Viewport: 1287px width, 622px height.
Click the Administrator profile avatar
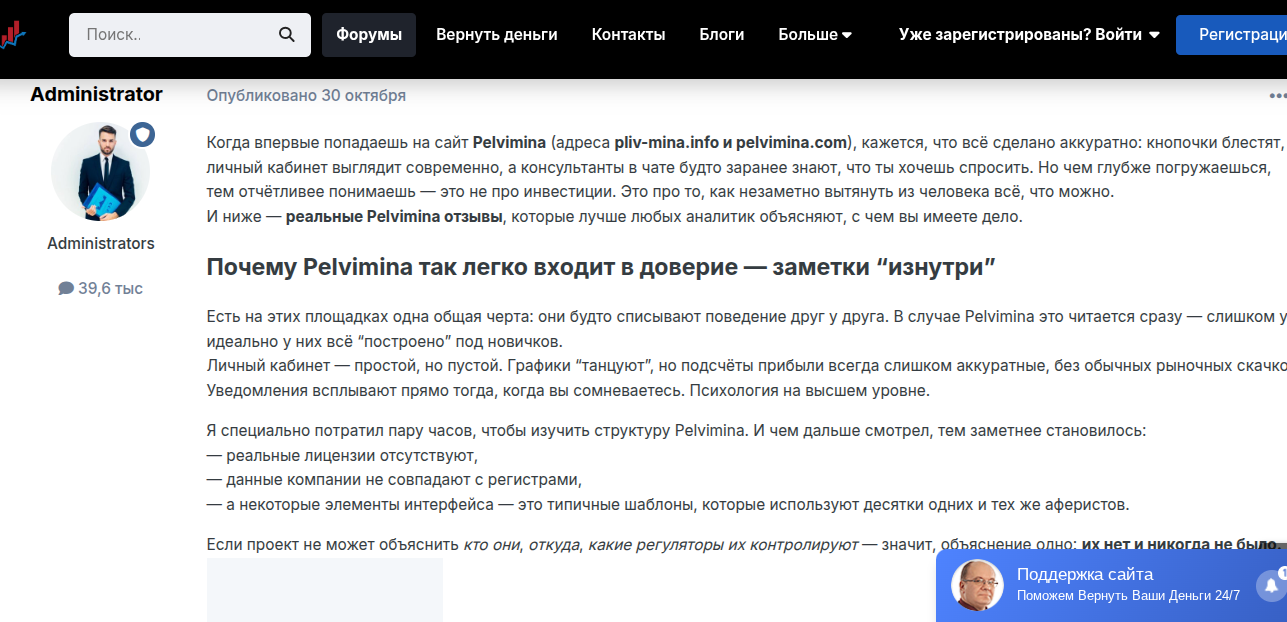100,171
